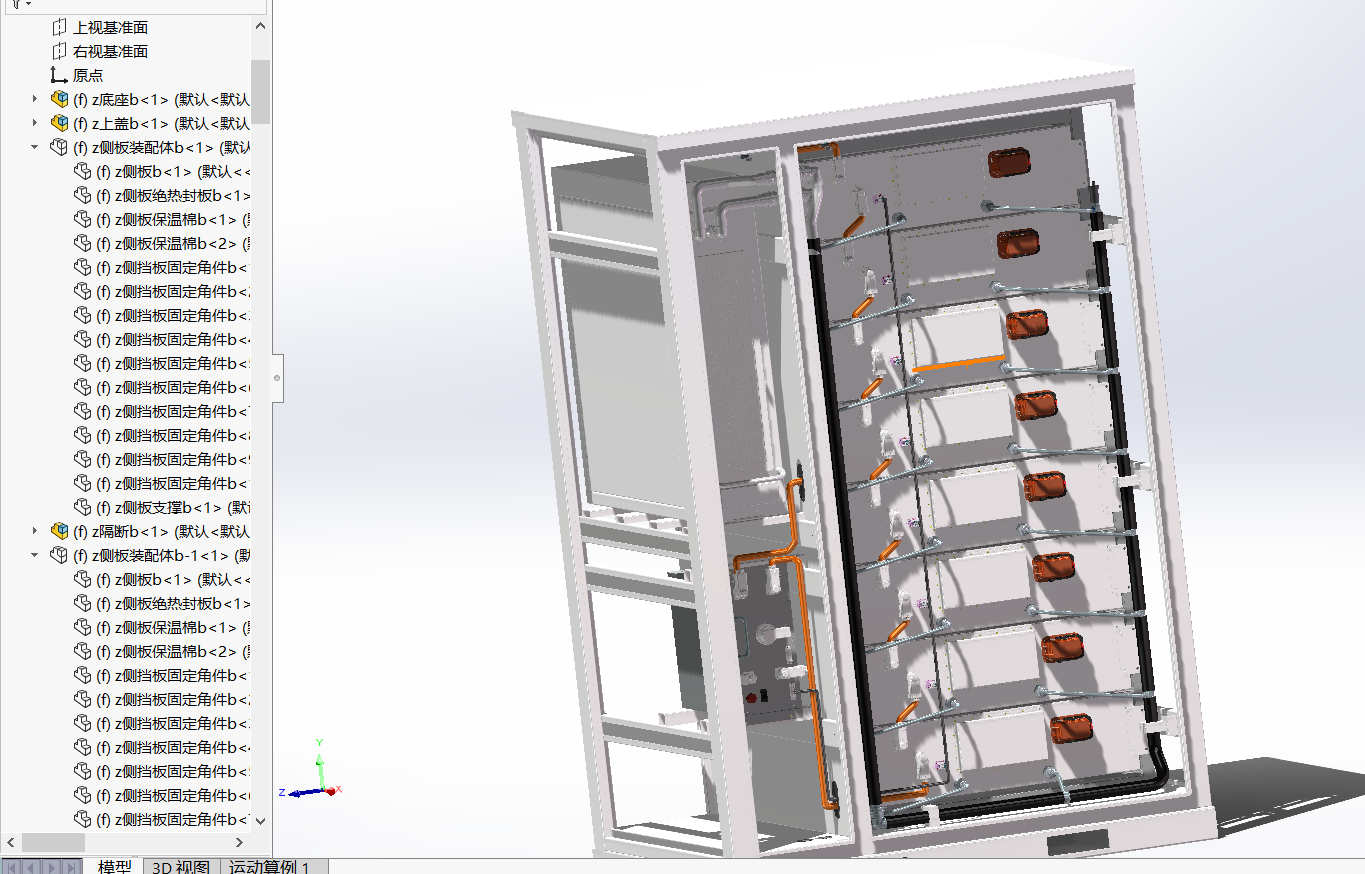Expand the z隔断b<1> tree node
1365x874 pixels.
pyautogui.click(x=35, y=531)
